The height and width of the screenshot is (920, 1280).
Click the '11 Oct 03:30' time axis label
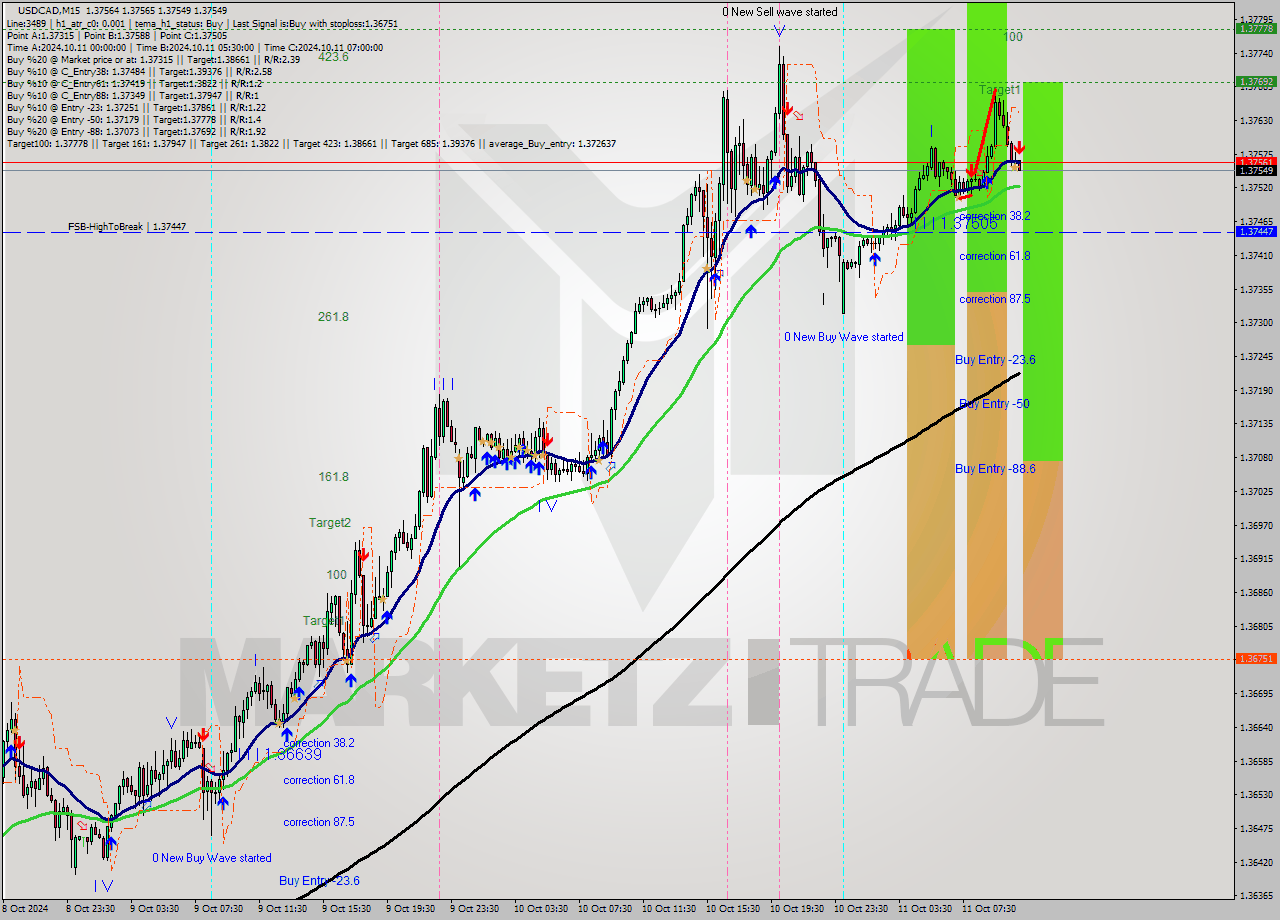[924, 909]
